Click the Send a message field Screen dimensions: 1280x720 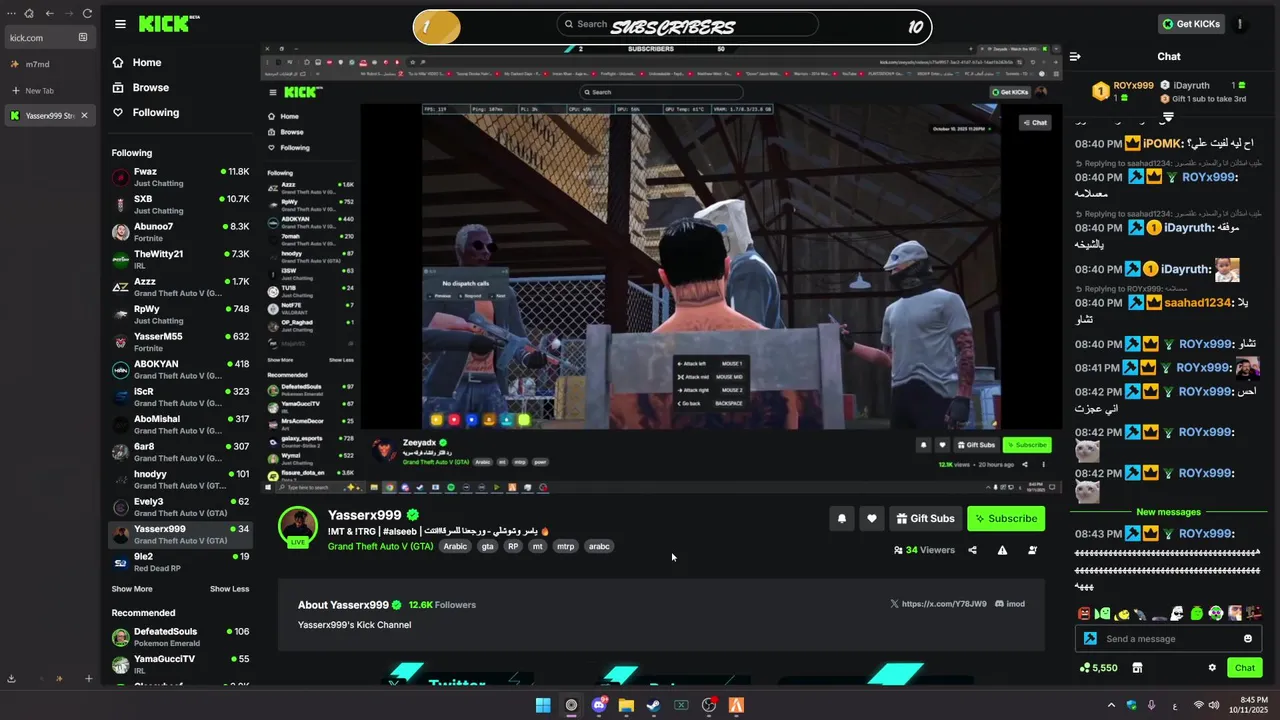click(x=1170, y=639)
